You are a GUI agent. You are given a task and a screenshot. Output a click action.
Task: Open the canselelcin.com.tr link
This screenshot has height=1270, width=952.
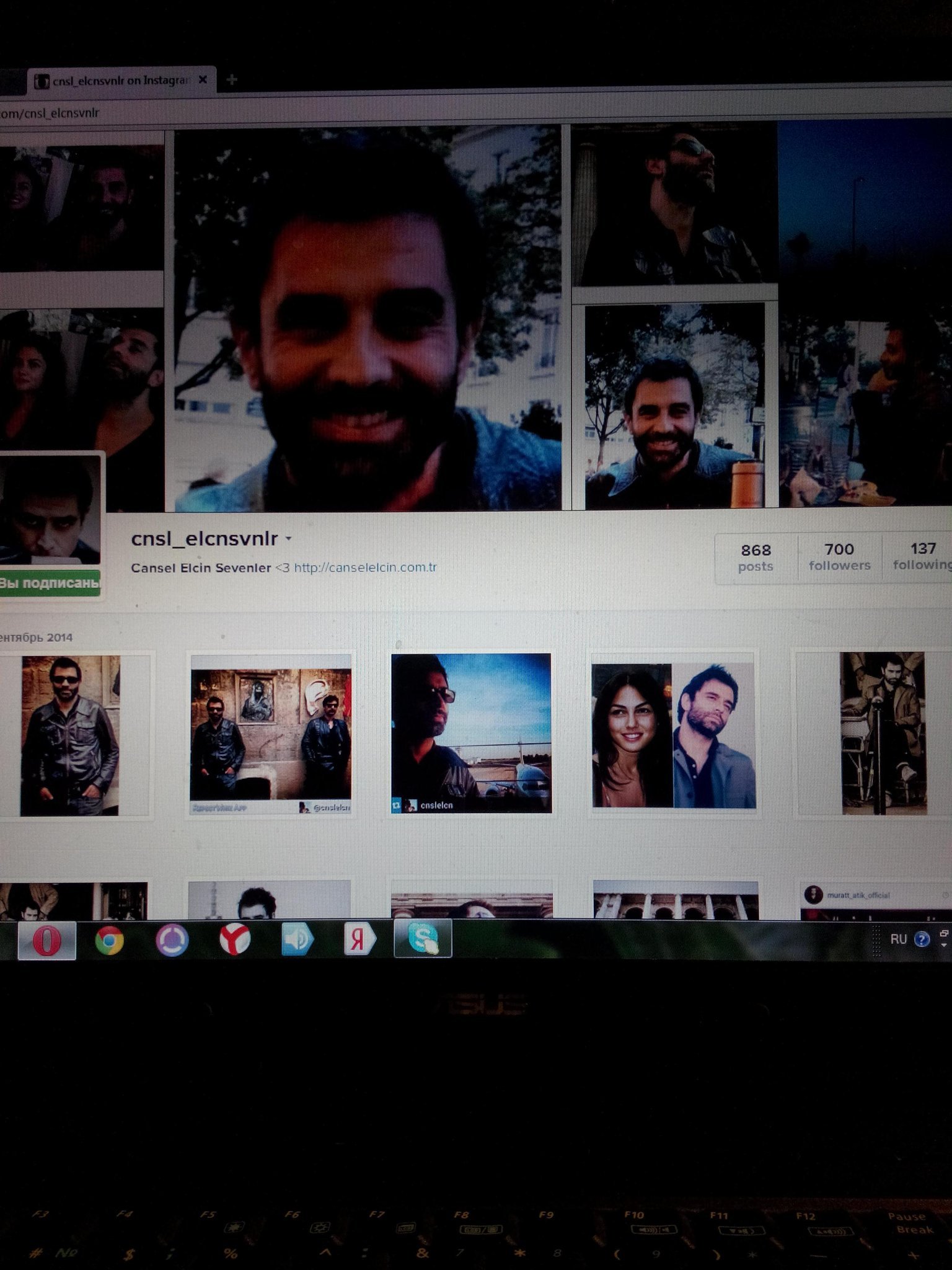[365, 567]
